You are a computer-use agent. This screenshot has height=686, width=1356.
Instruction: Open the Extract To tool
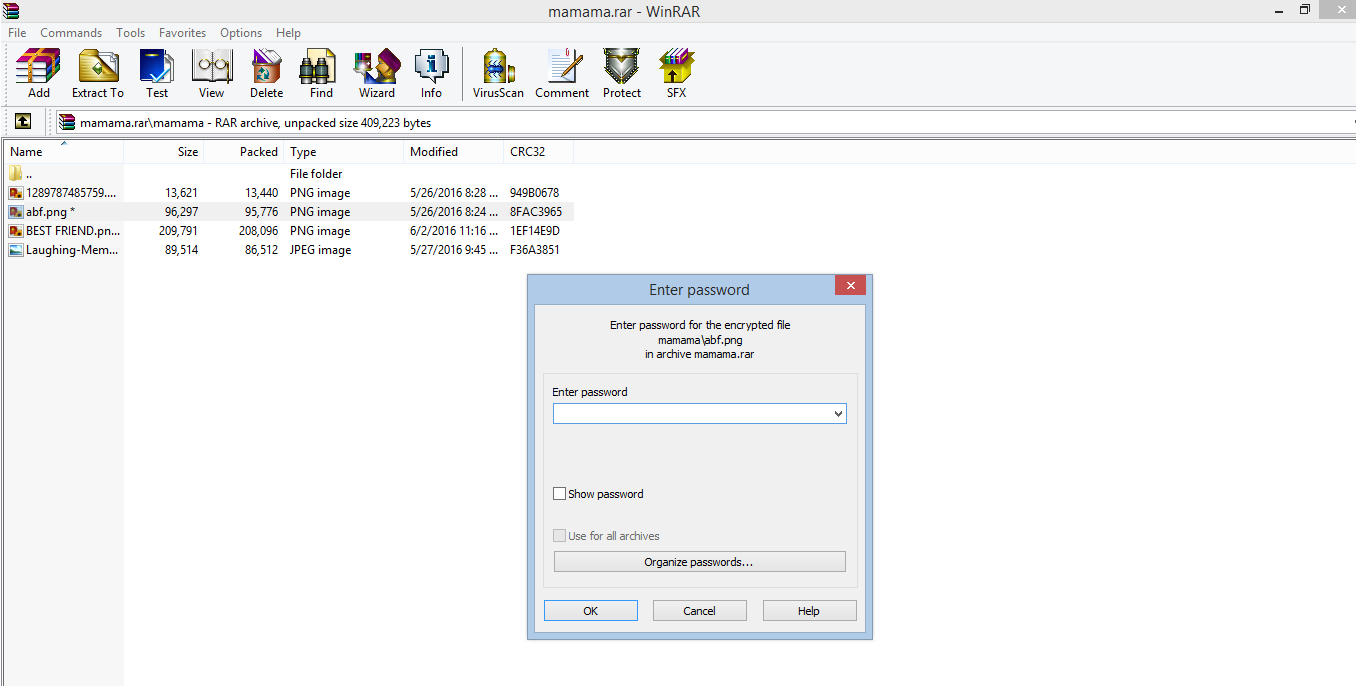pyautogui.click(x=98, y=73)
